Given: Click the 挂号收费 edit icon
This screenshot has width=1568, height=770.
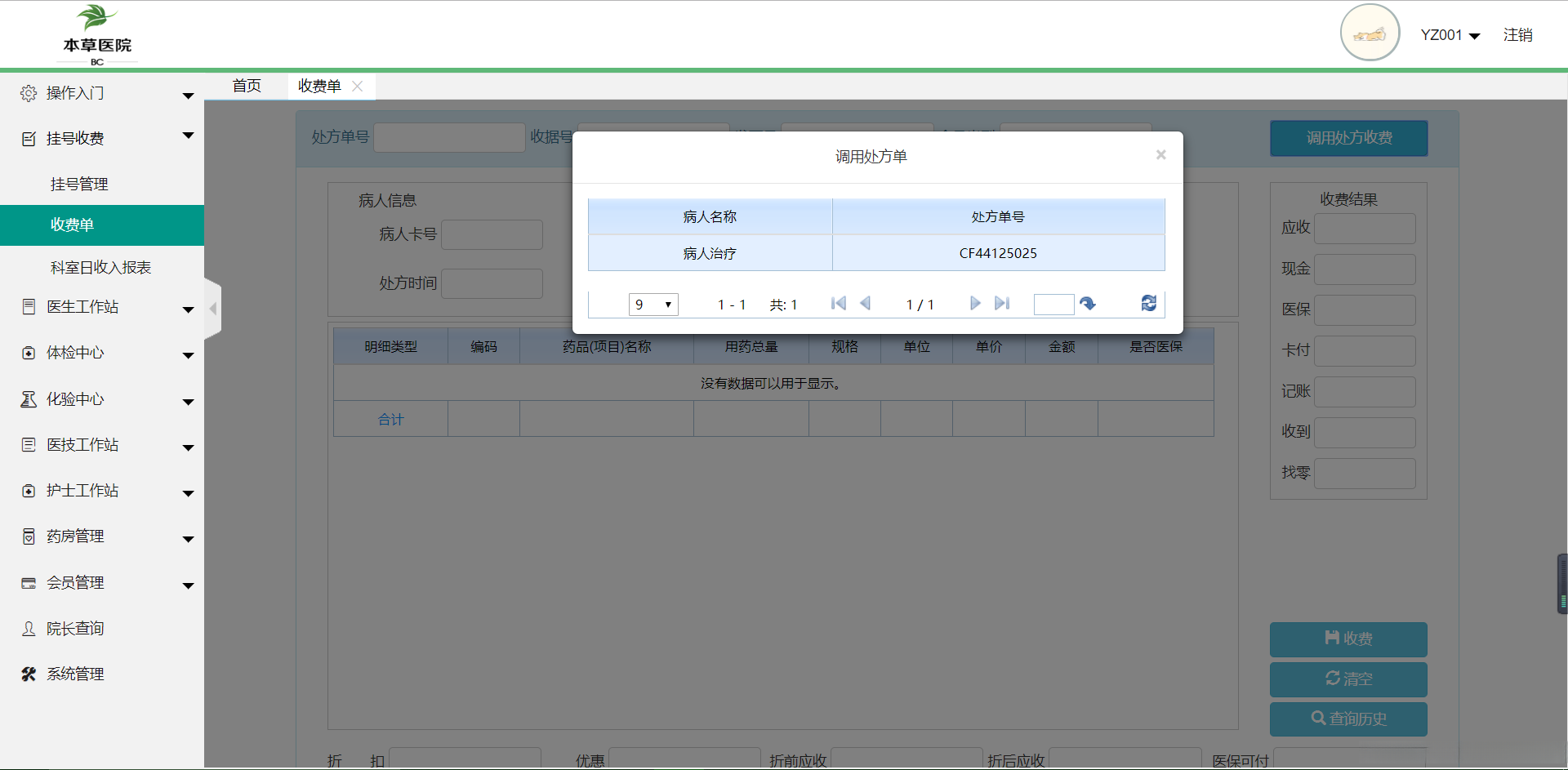Looking at the screenshot, I should point(29,139).
